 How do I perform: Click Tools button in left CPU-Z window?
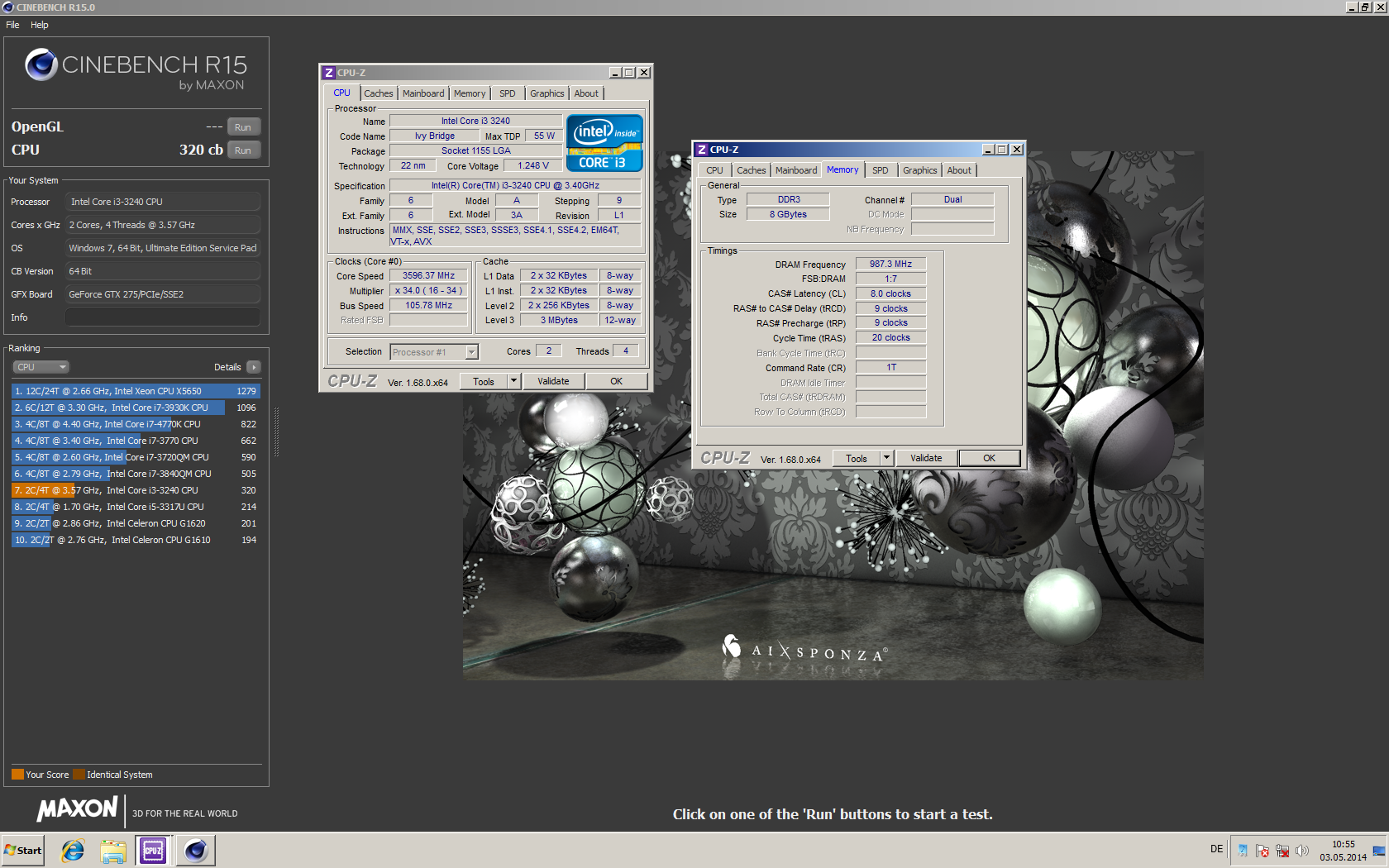[x=484, y=381]
